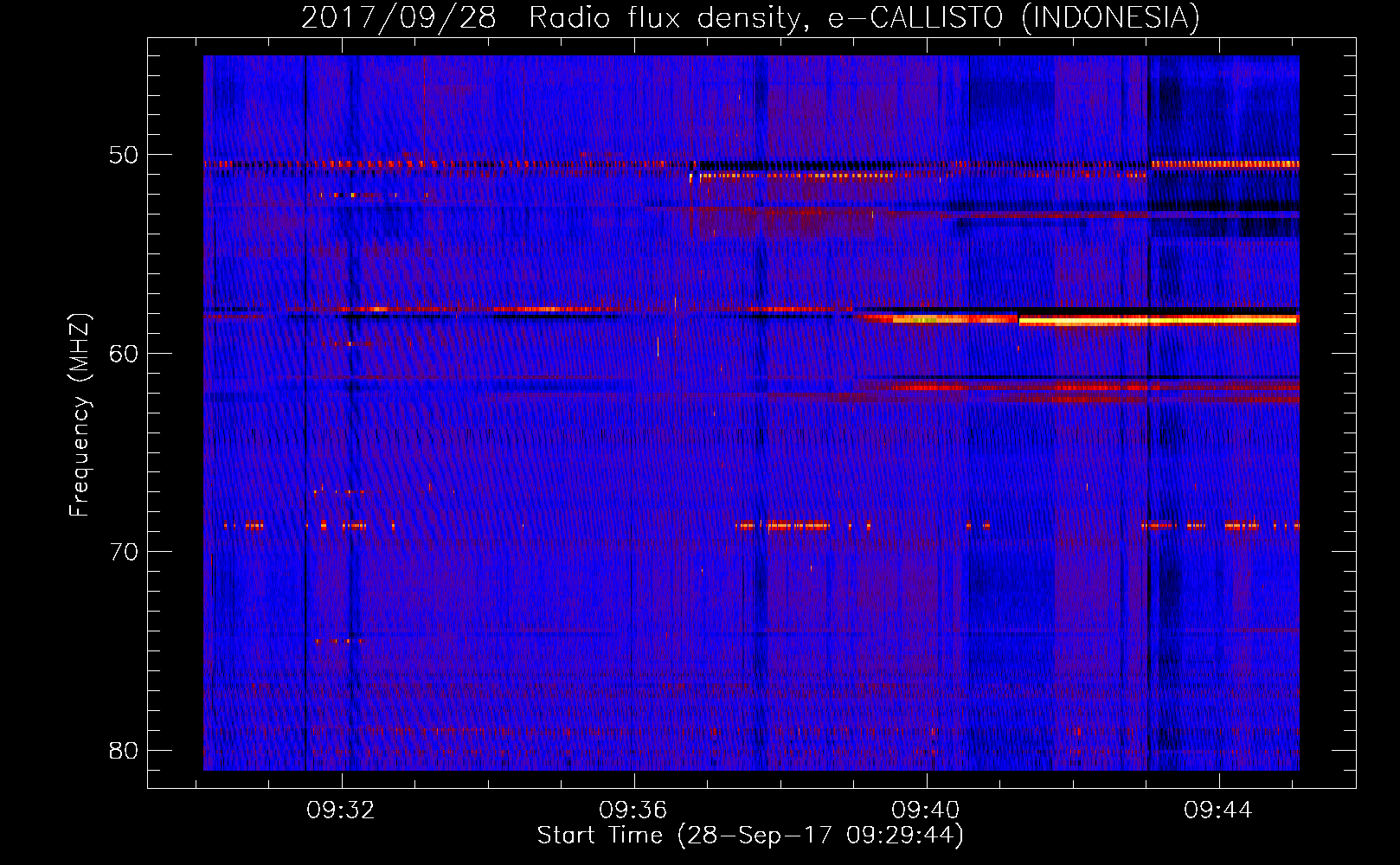
Task: Click the 'Frequency (MHZ)' axis label
Action: (x=80, y=415)
